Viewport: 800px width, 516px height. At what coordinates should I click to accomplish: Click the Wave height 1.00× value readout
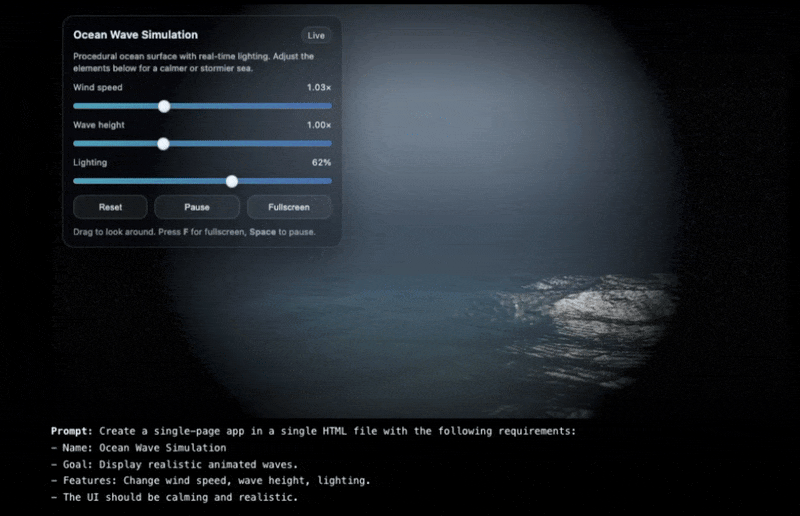[318, 125]
